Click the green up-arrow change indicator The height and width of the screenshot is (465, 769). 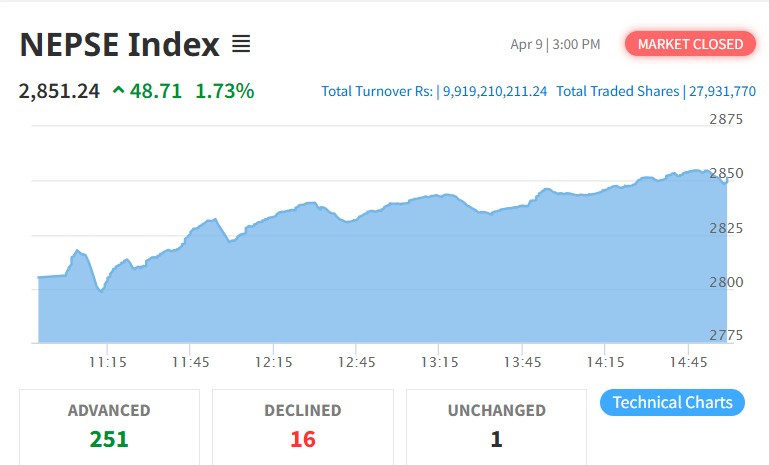[119, 91]
